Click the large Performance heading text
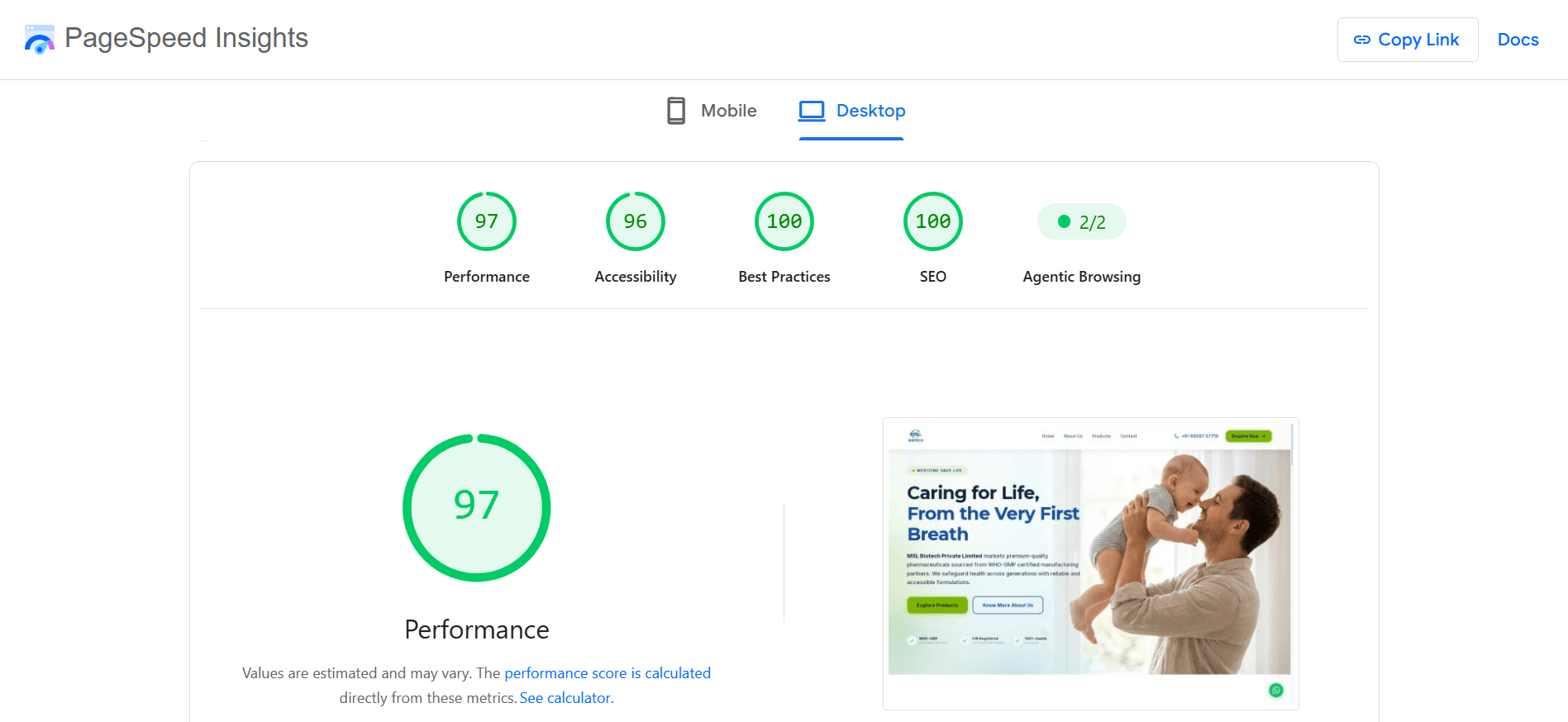Viewport: 1568px width, 722px height. point(477,629)
